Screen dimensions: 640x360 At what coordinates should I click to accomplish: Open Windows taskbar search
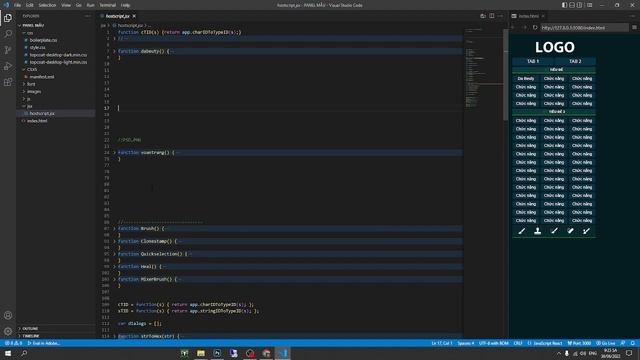coord(24,353)
